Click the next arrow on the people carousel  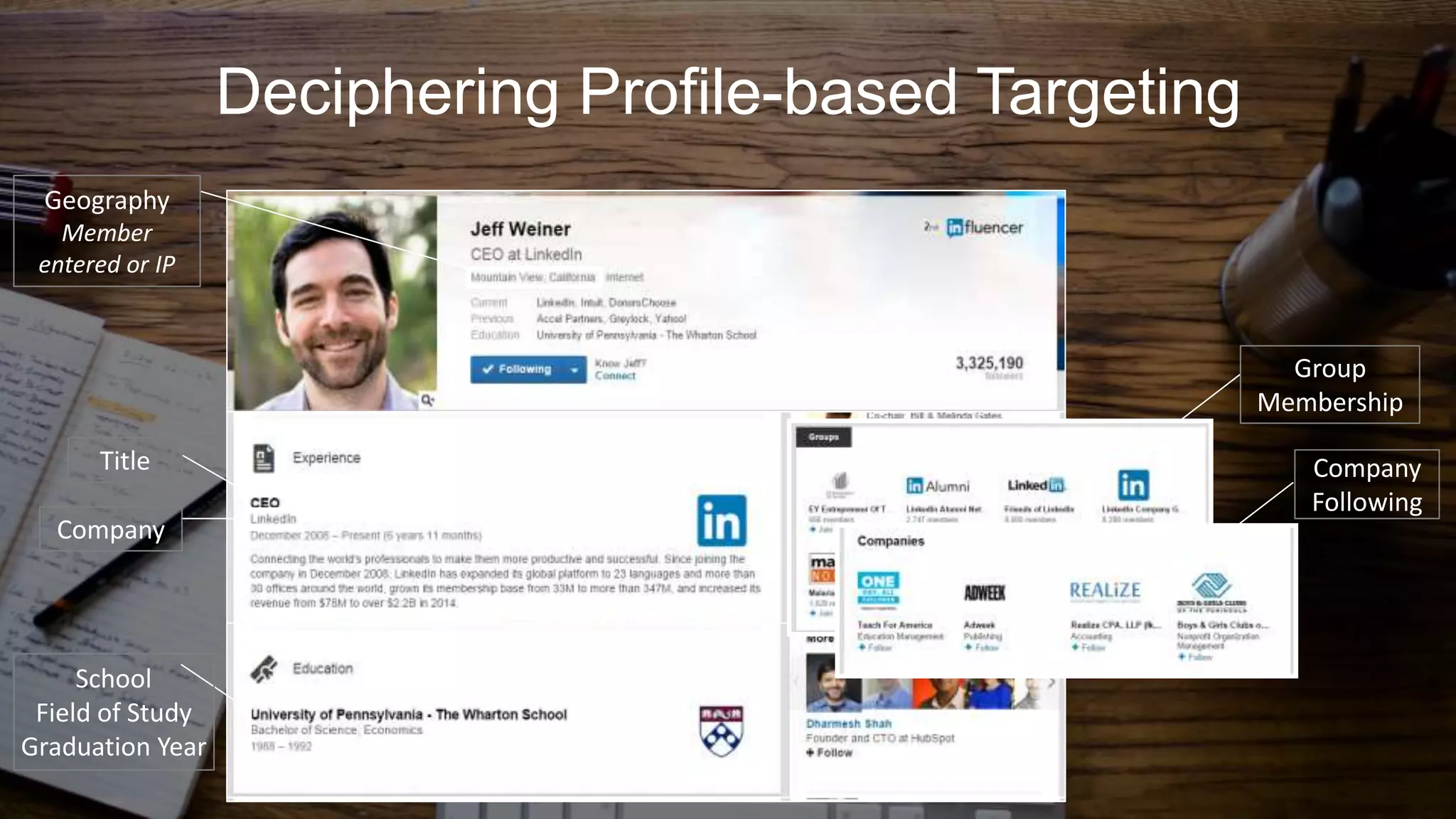pyautogui.click(x=1051, y=683)
